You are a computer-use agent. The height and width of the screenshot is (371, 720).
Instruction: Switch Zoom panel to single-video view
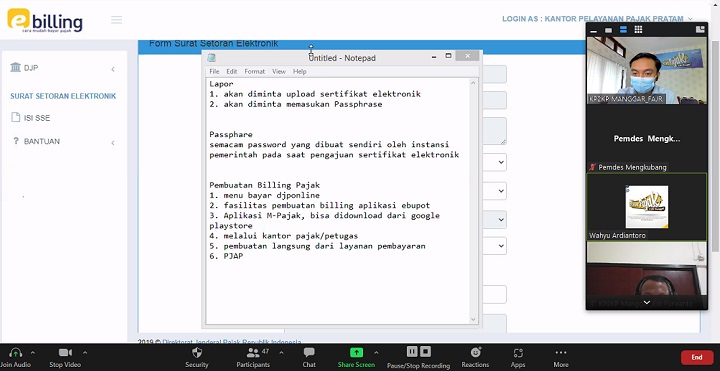point(608,30)
